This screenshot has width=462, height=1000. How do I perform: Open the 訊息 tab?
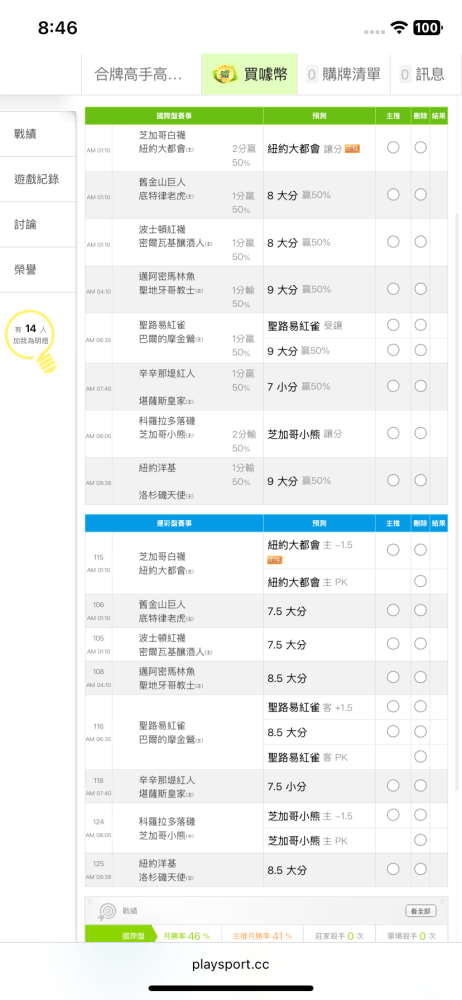pyautogui.click(x=422, y=74)
